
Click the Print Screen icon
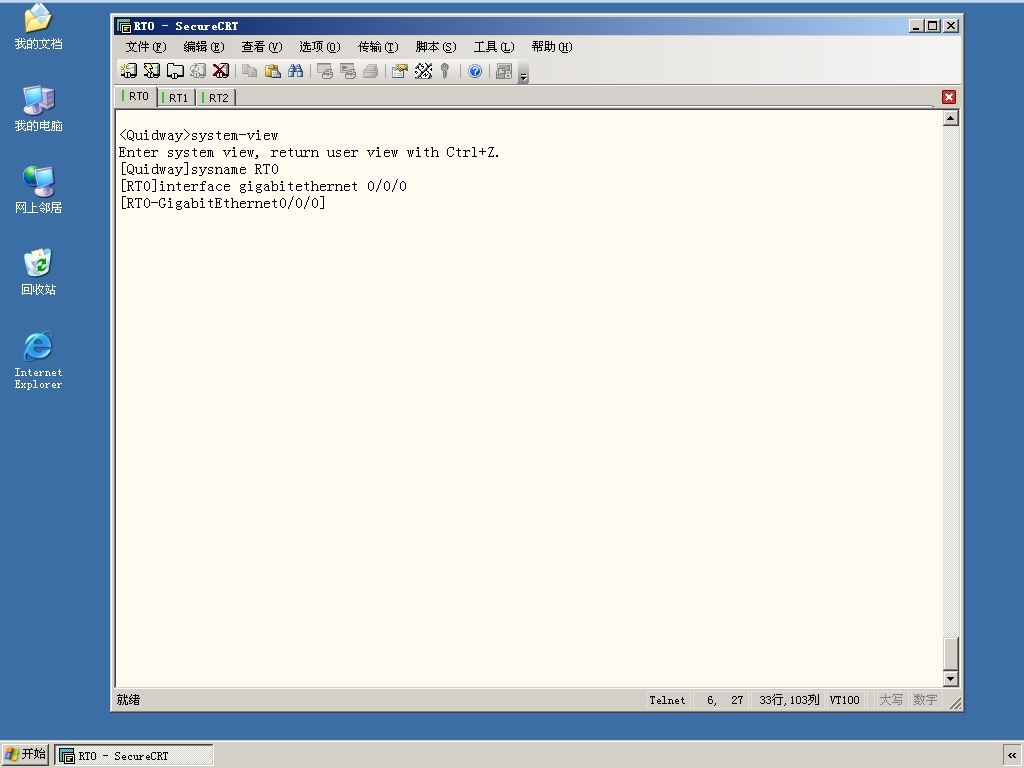pos(325,71)
